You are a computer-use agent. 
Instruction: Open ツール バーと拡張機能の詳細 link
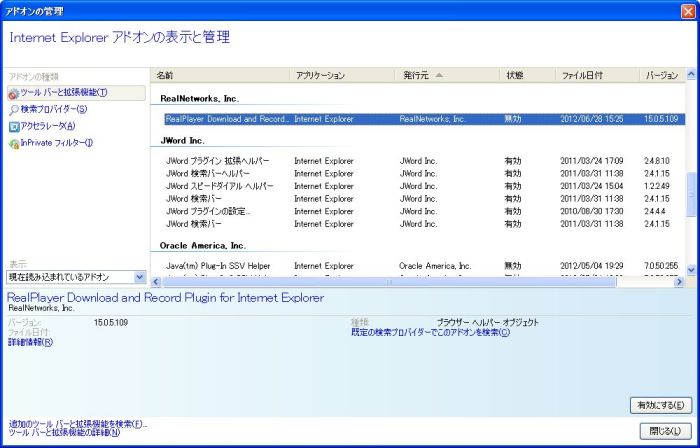pos(64,433)
